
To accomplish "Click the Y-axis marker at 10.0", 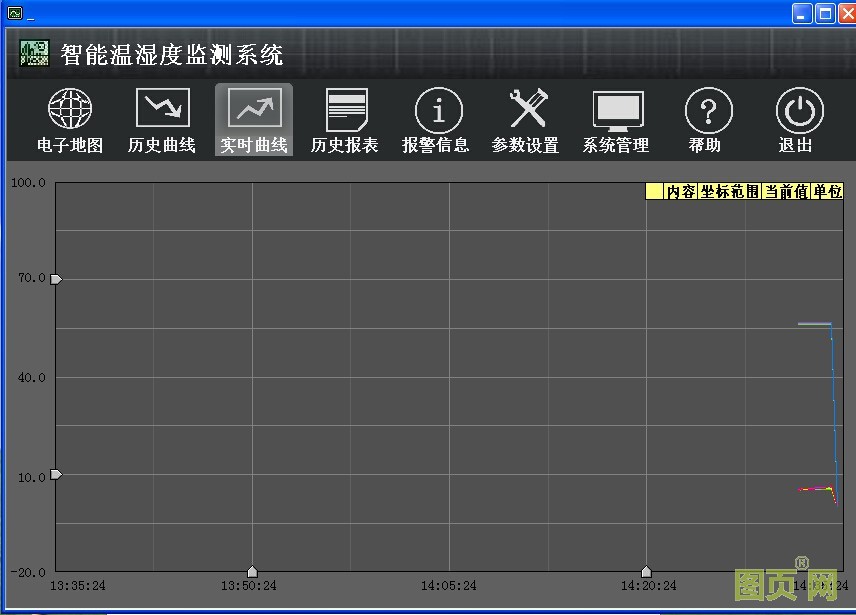I will pyautogui.click(x=56, y=474).
